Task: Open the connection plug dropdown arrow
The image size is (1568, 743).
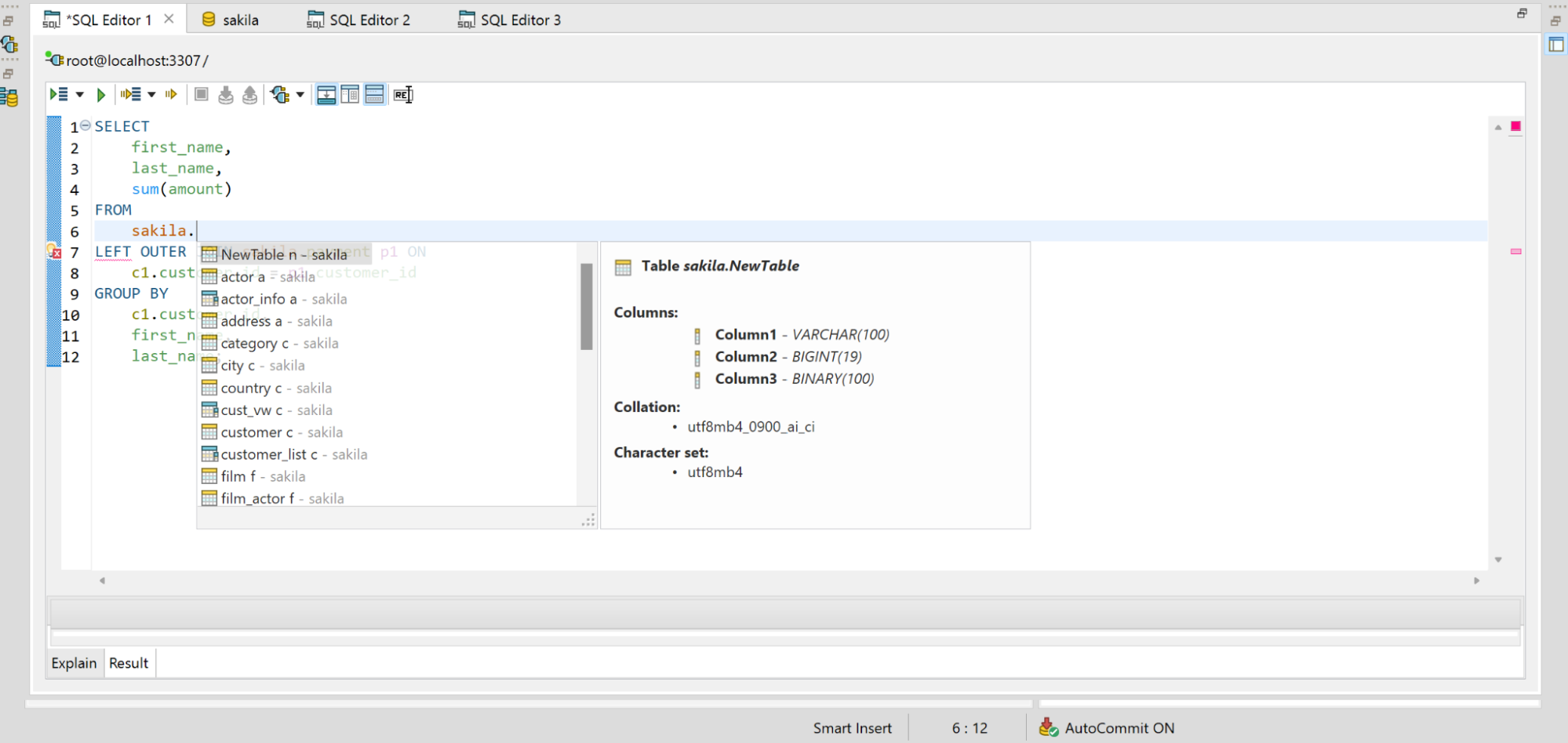Action: click(300, 95)
